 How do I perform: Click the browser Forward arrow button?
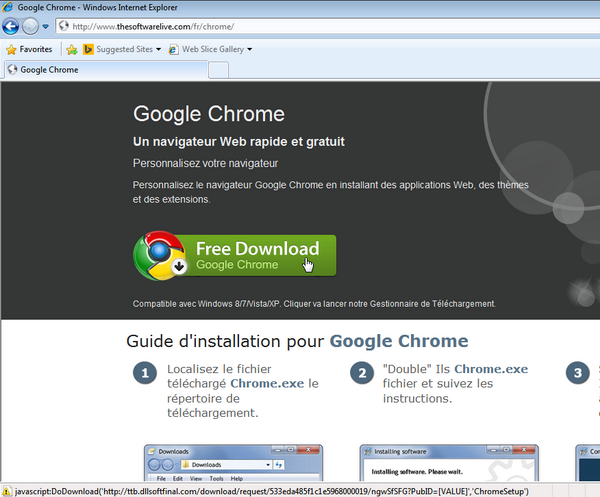tap(30, 26)
